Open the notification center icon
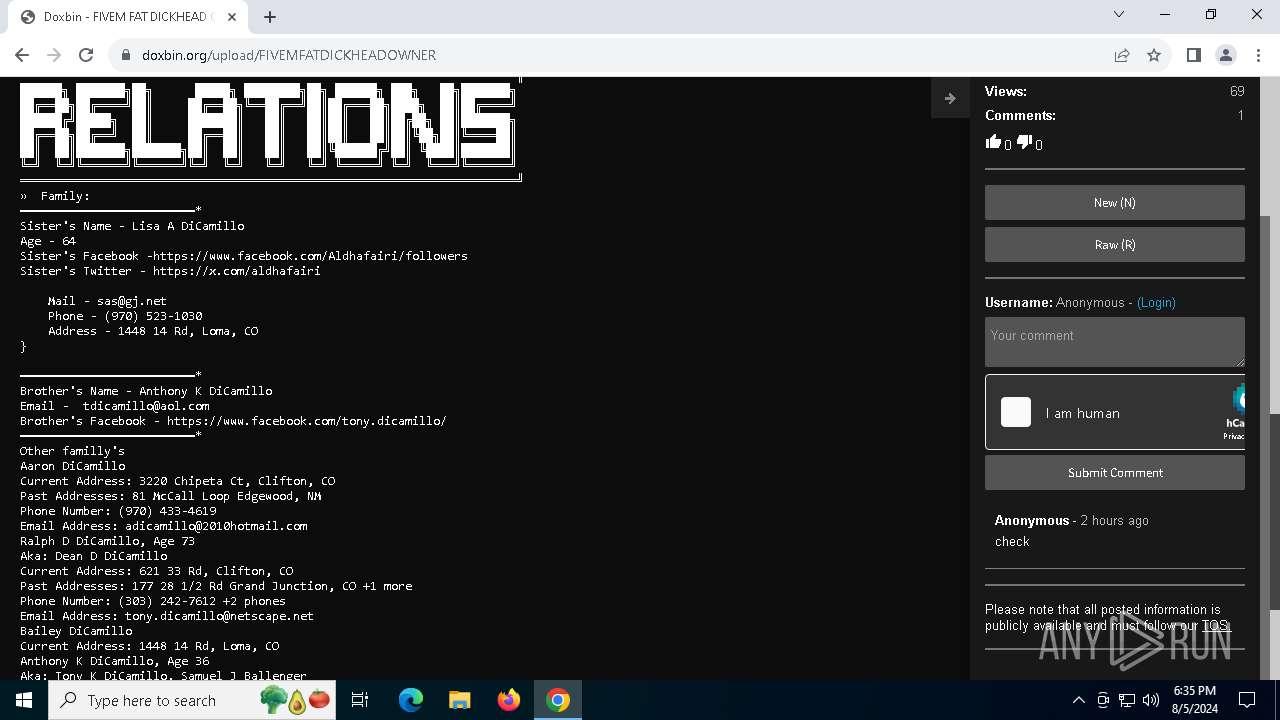The height and width of the screenshot is (720, 1280). pyautogui.click(x=1247, y=700)
